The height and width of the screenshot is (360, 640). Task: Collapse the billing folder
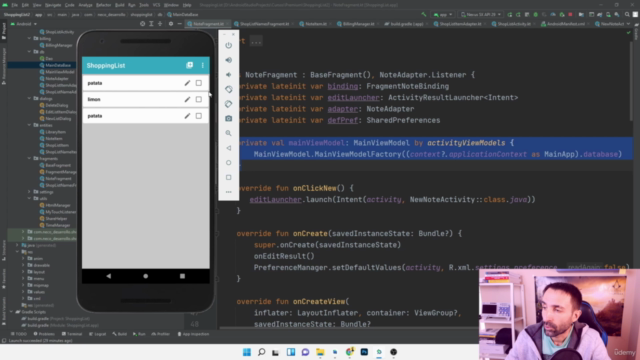pyautogui.click(x=29, y=38)
